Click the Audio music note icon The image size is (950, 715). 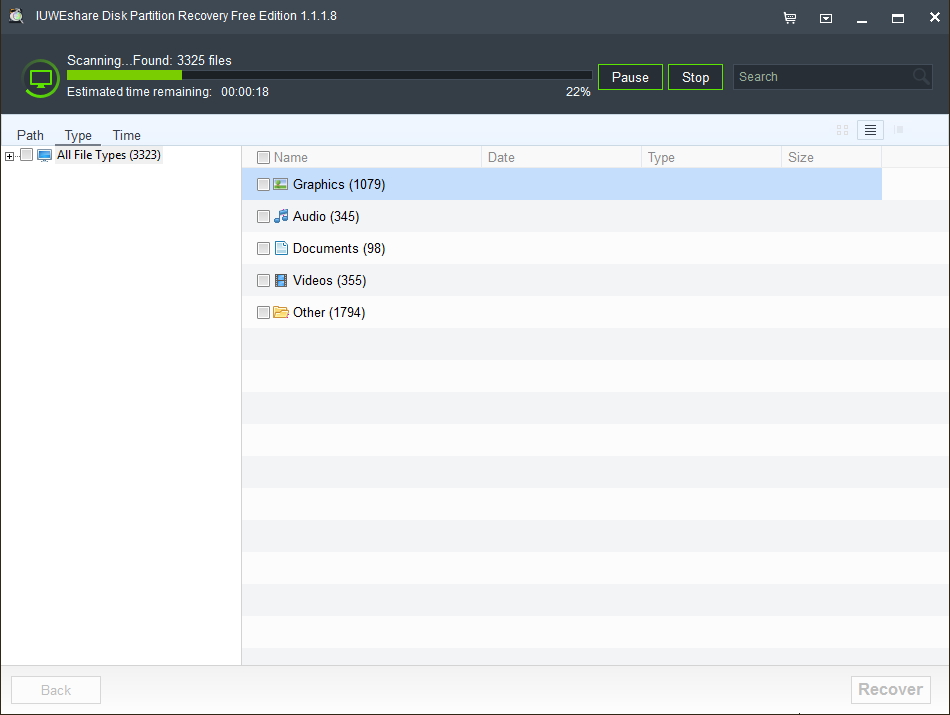[x=281, y=216]
